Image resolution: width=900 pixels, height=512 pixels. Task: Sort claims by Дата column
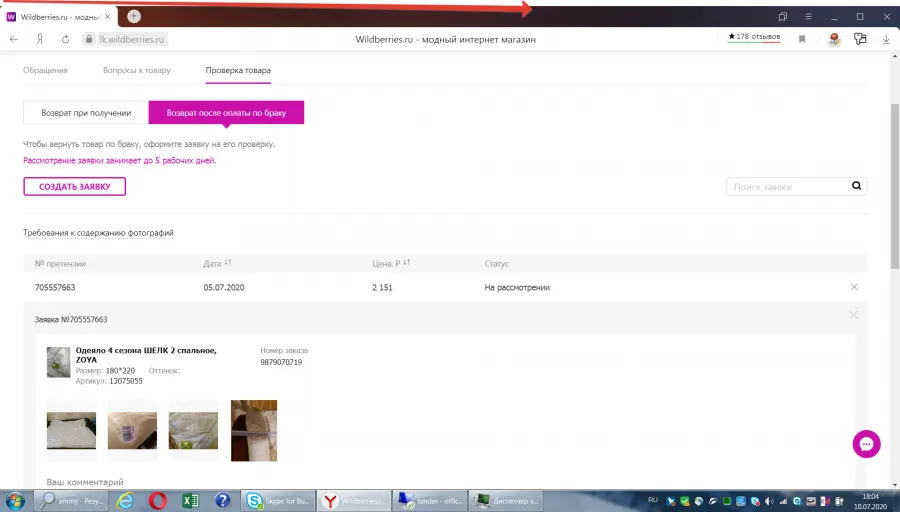pos(217,263)
